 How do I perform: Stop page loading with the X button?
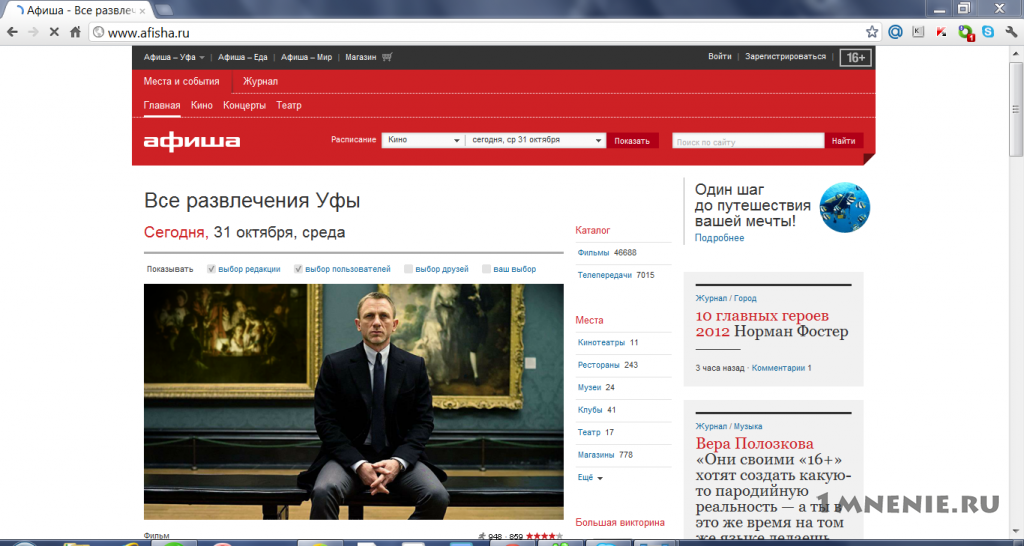(x=54, y=32)
